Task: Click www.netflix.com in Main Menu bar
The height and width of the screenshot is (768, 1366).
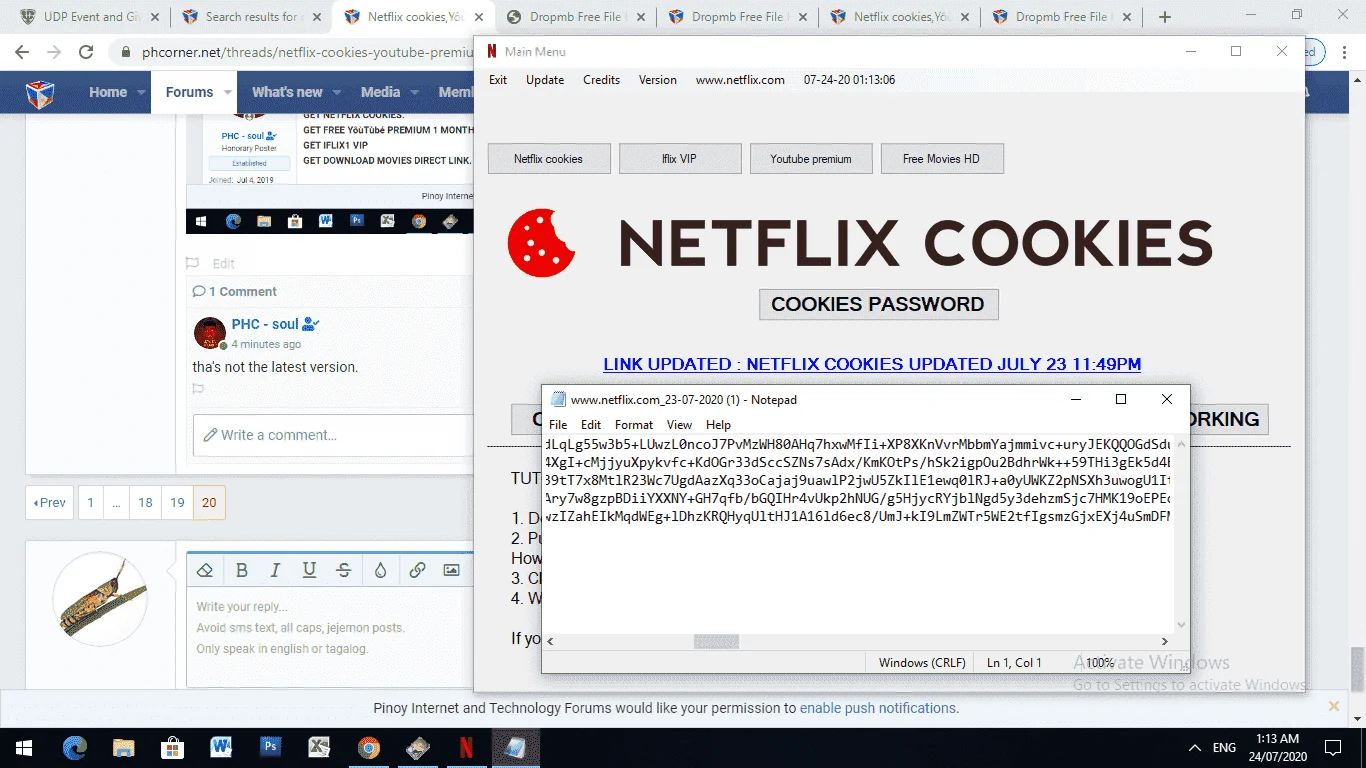Action: click(x=740, y=80)
